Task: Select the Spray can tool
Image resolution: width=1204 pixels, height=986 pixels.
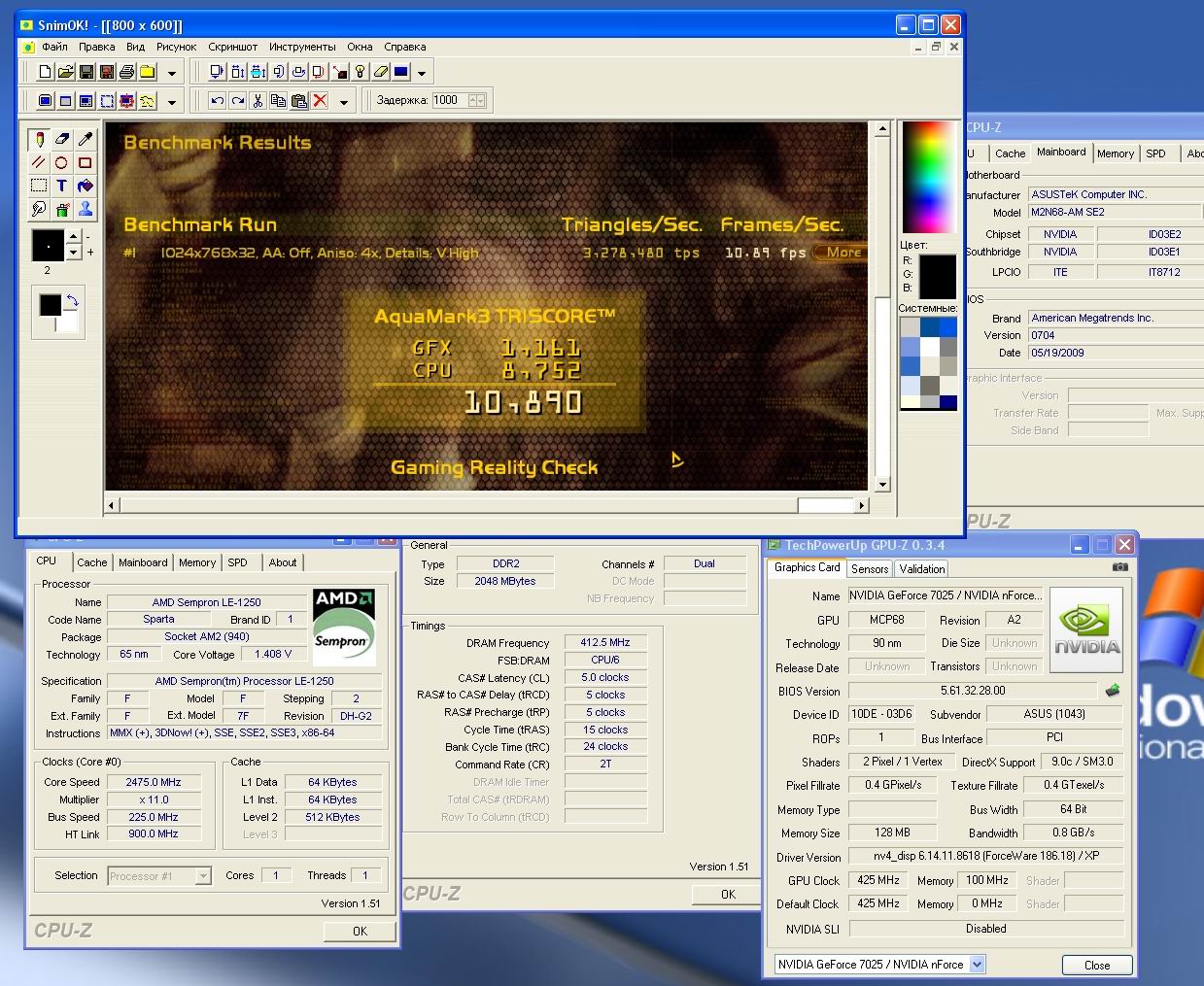Action: tap(62, 209)
